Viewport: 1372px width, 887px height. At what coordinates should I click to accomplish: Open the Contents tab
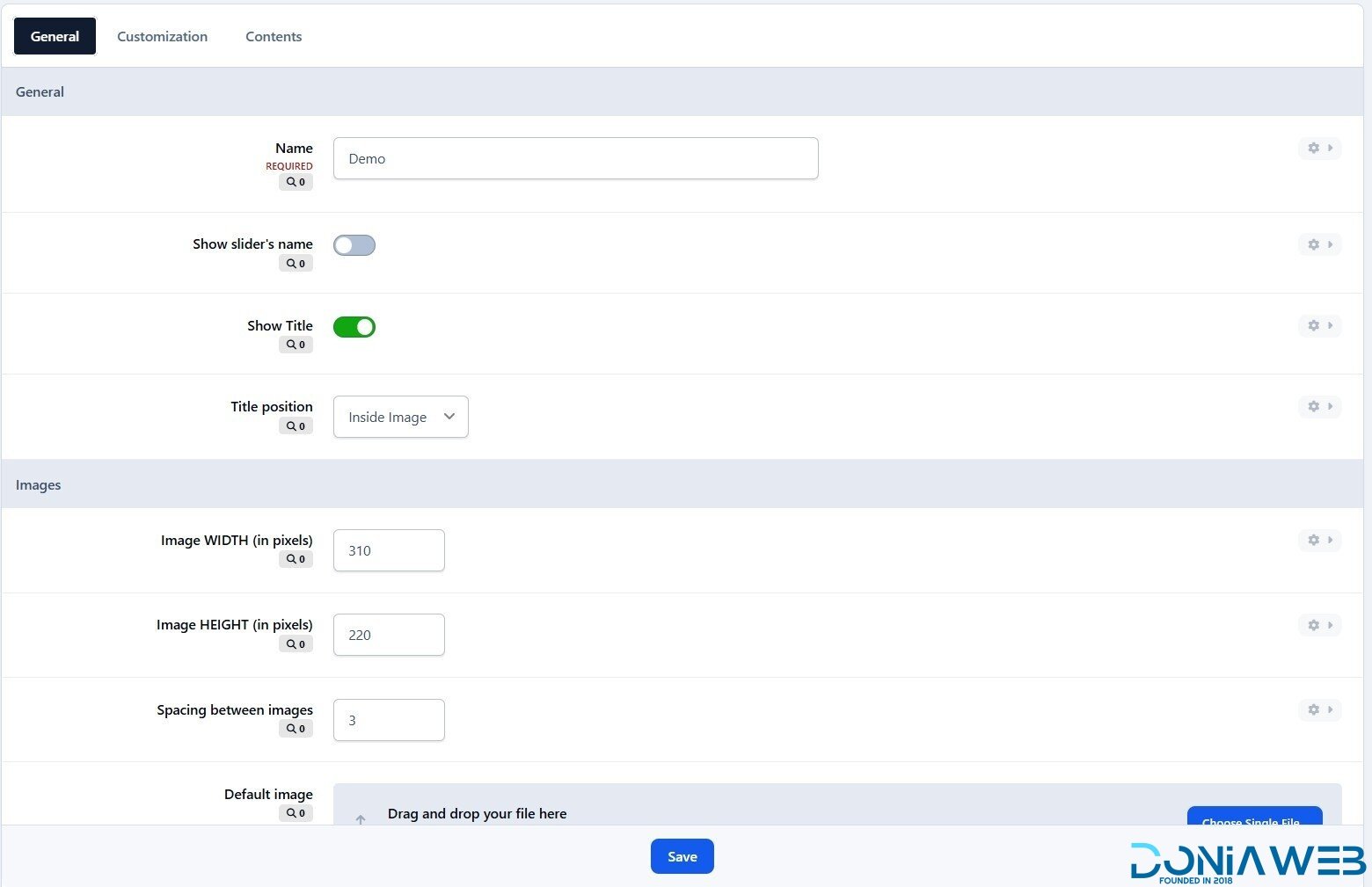(x=274, y=36)
